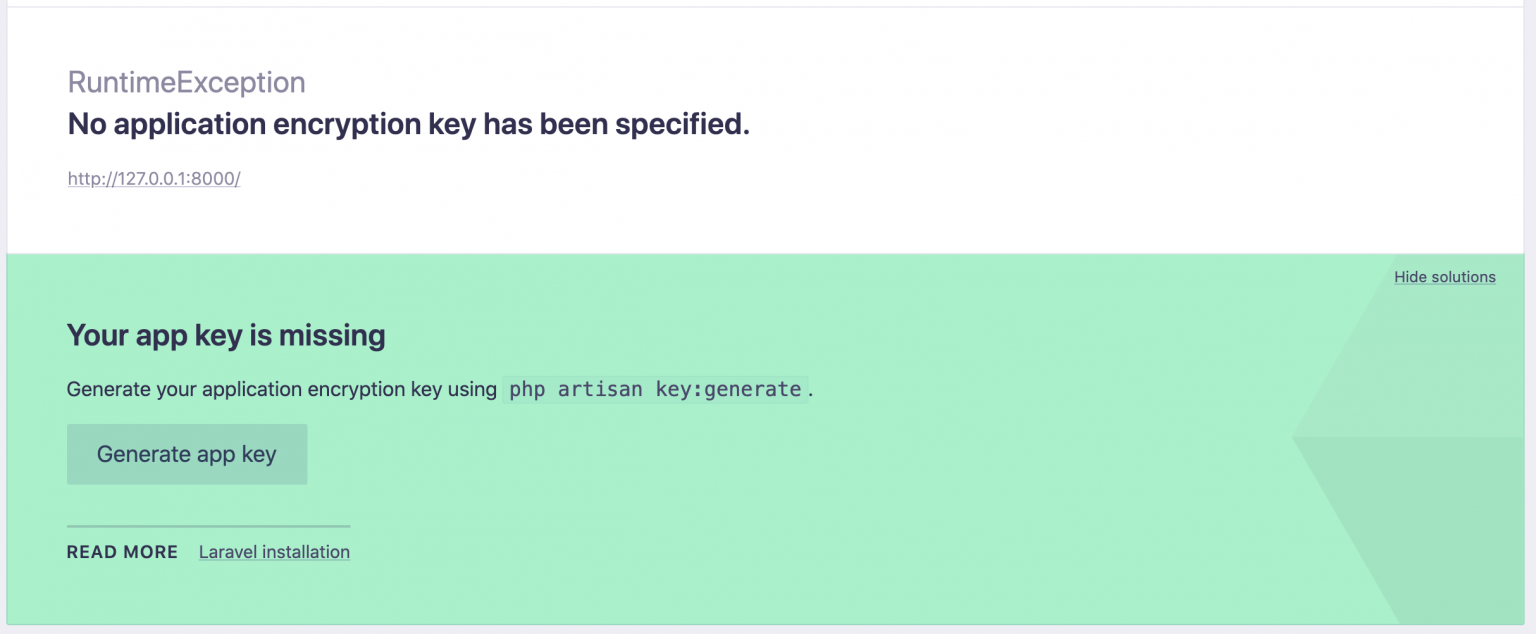Screen dimensions: 1536x634
Task: Open Laravel installation docs from READ MORE row
Action: coord(273,552)
